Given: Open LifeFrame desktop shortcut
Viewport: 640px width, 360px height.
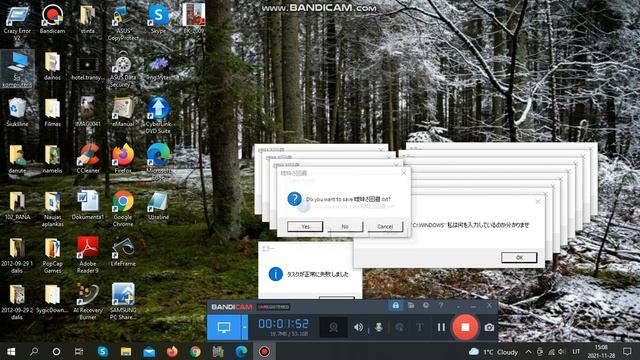Looking at the screenshot, I should (123, 252).
